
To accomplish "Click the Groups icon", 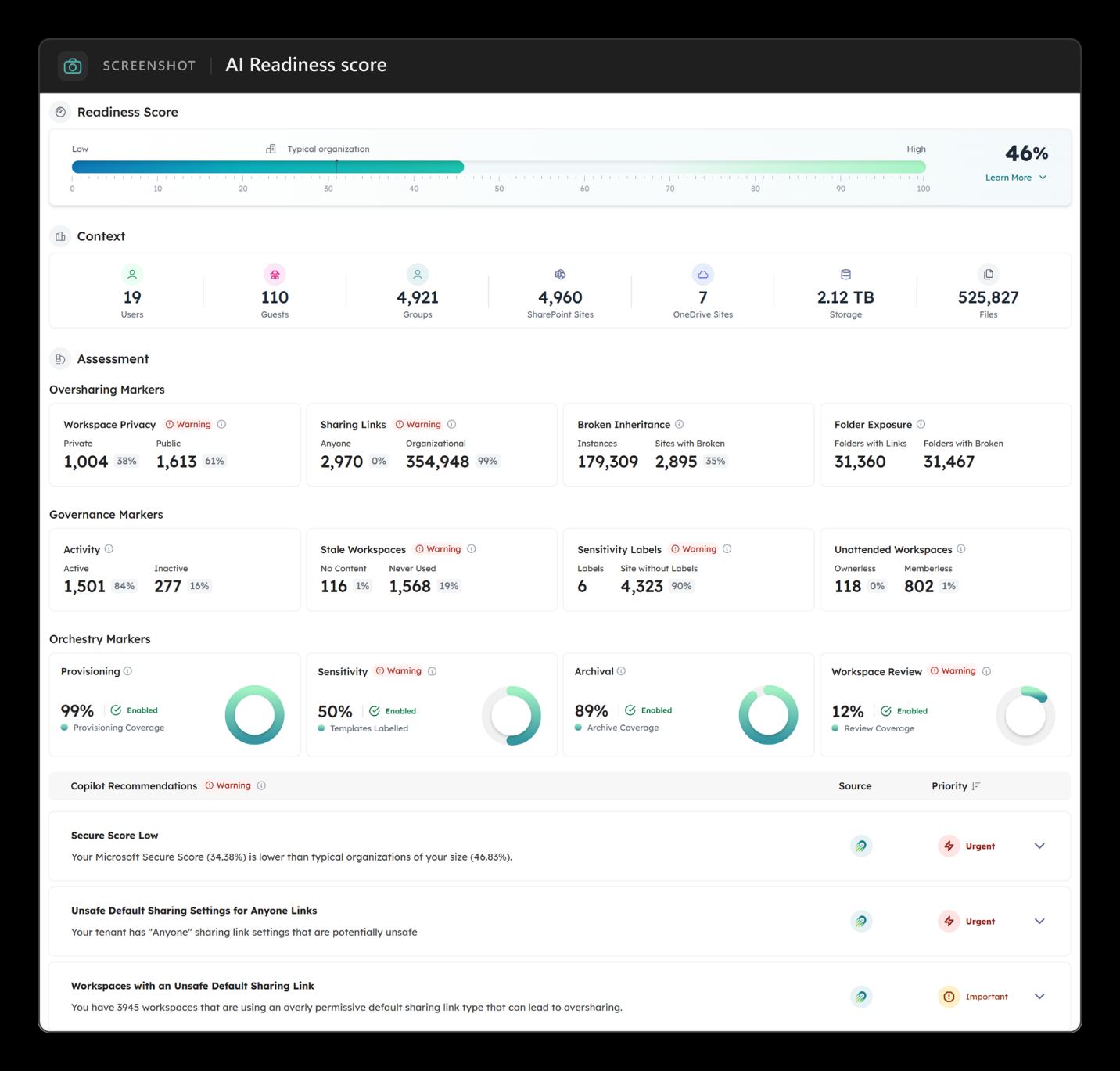I will (x=418, y=274).
